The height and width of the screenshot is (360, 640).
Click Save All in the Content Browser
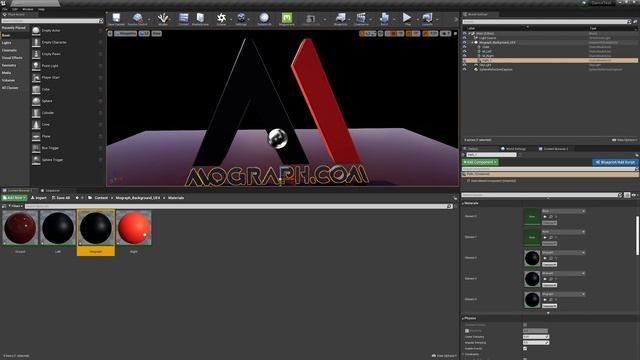pos(61,198)
